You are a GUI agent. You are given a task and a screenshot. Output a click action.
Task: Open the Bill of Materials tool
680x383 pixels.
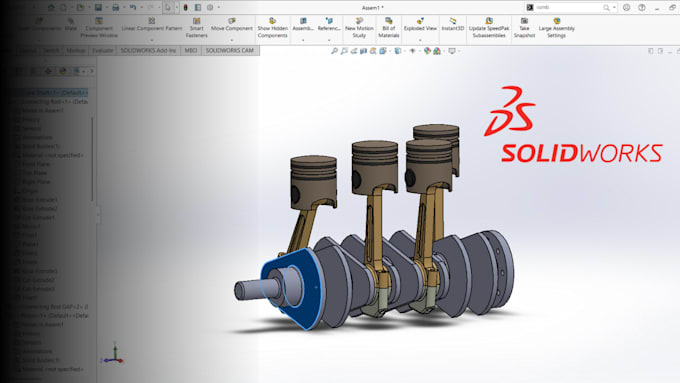tap(389, 28)
